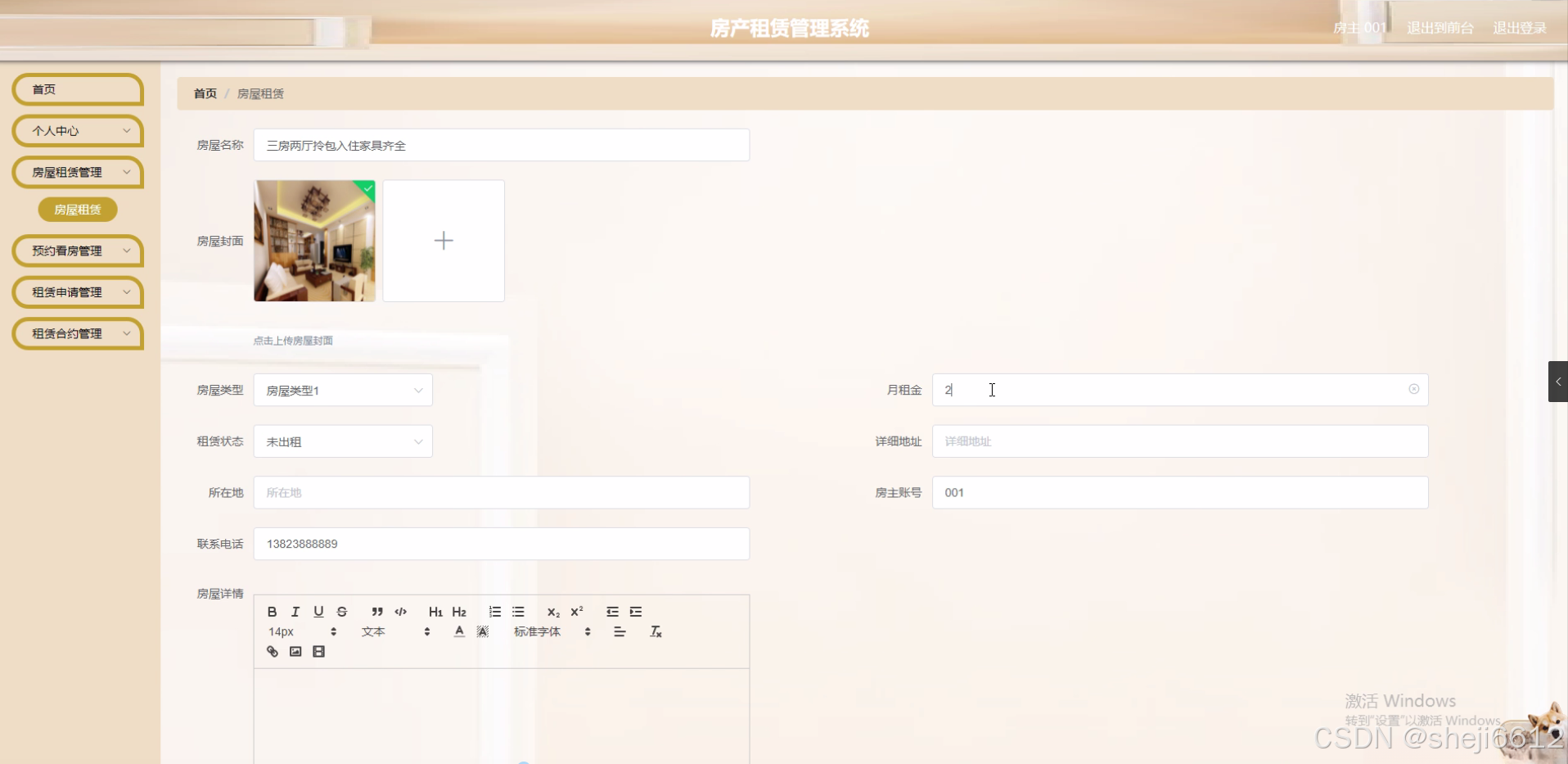Toggle the bullet list formatting
Image resolution: width=1568 pixels, height=764 pixels.
point(518,611)
